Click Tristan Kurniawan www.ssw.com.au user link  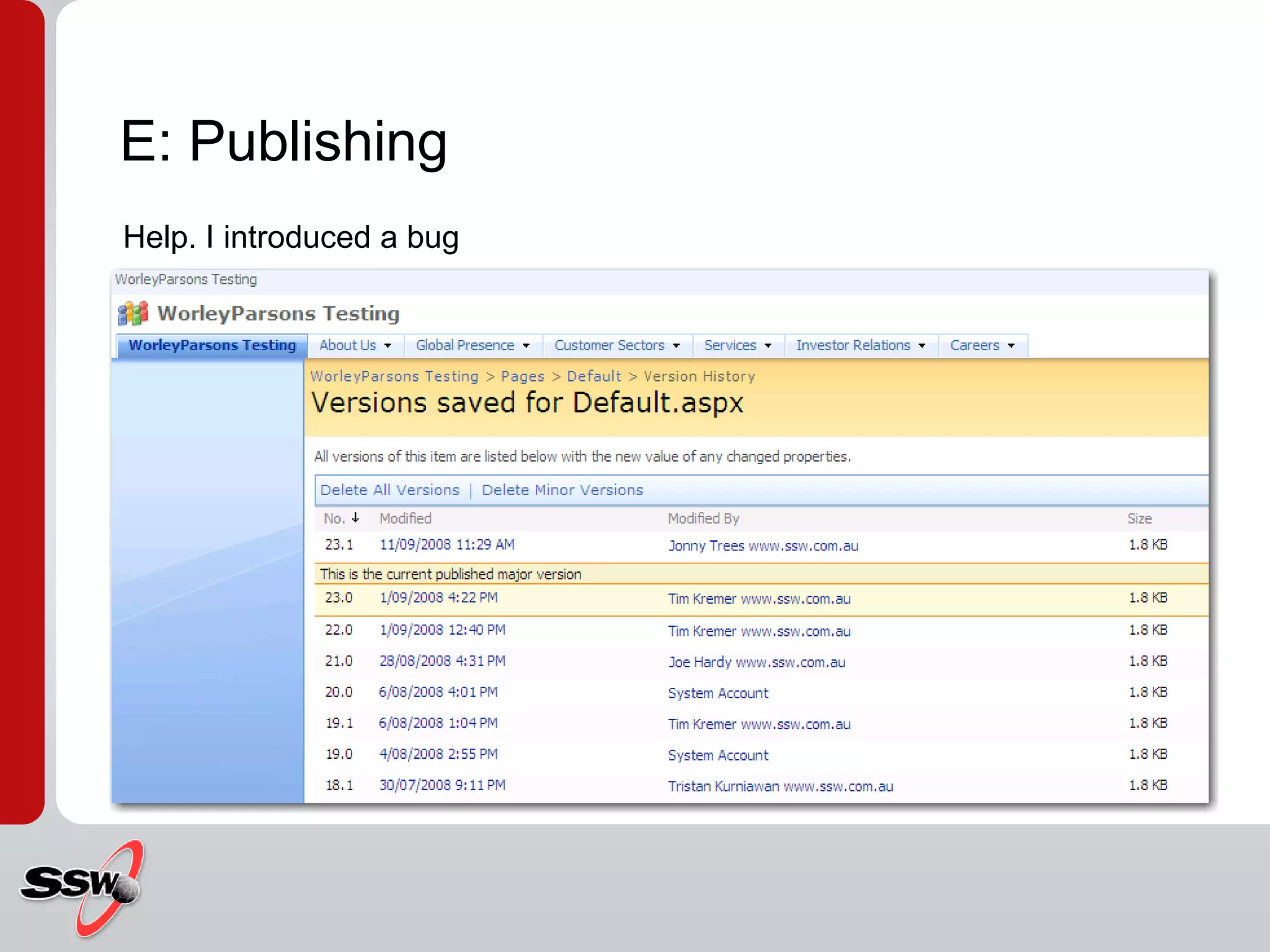pyautogui.click(x=780, y=786)
